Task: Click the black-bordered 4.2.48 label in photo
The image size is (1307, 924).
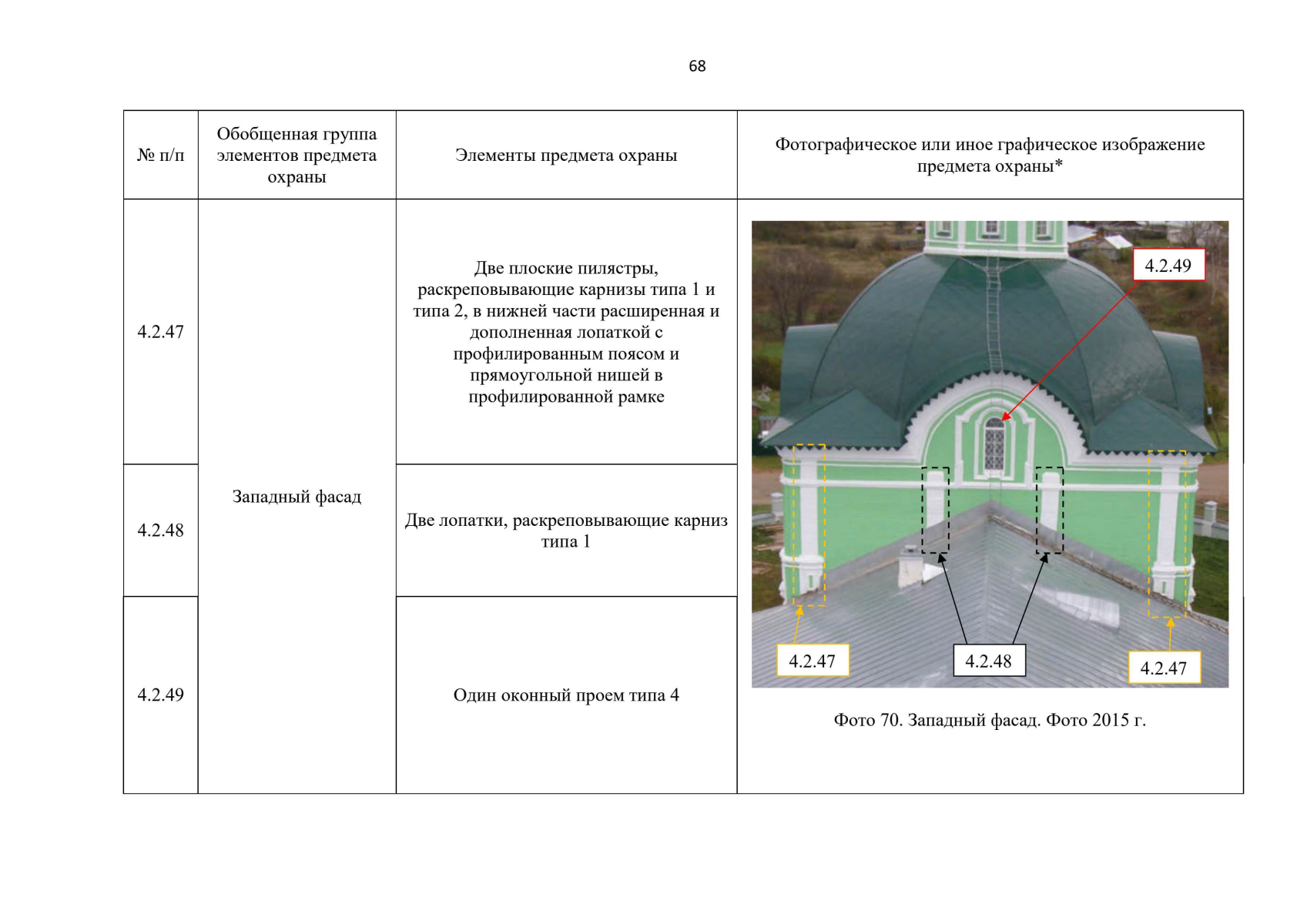Action: (988, 661)
